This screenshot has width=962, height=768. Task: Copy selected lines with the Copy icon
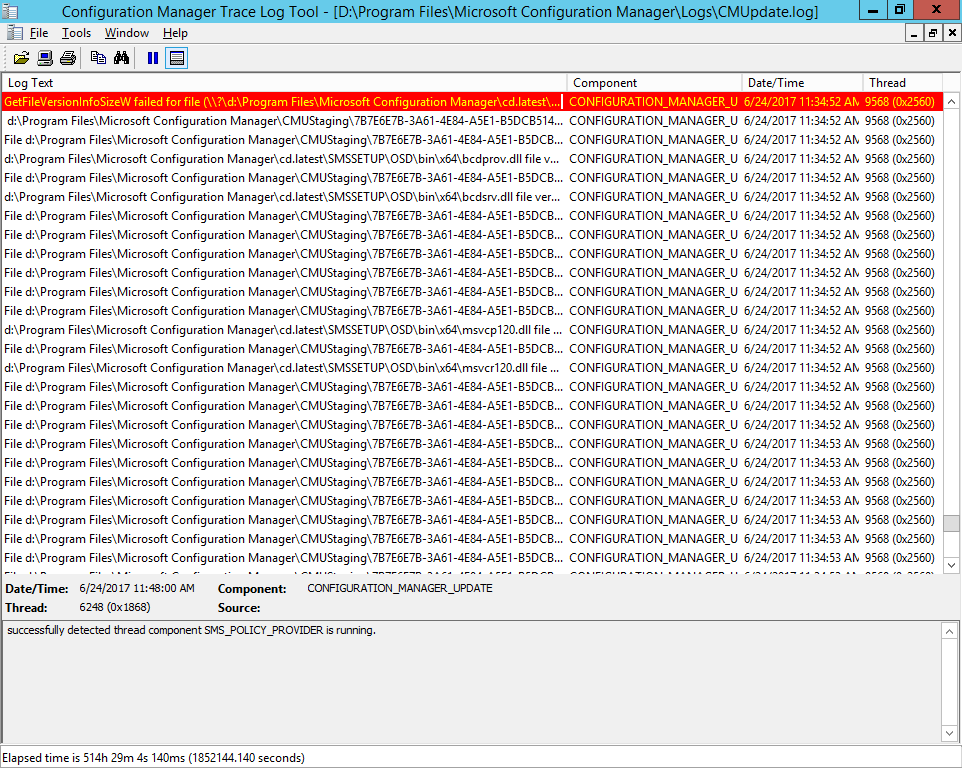coord(98,58)
